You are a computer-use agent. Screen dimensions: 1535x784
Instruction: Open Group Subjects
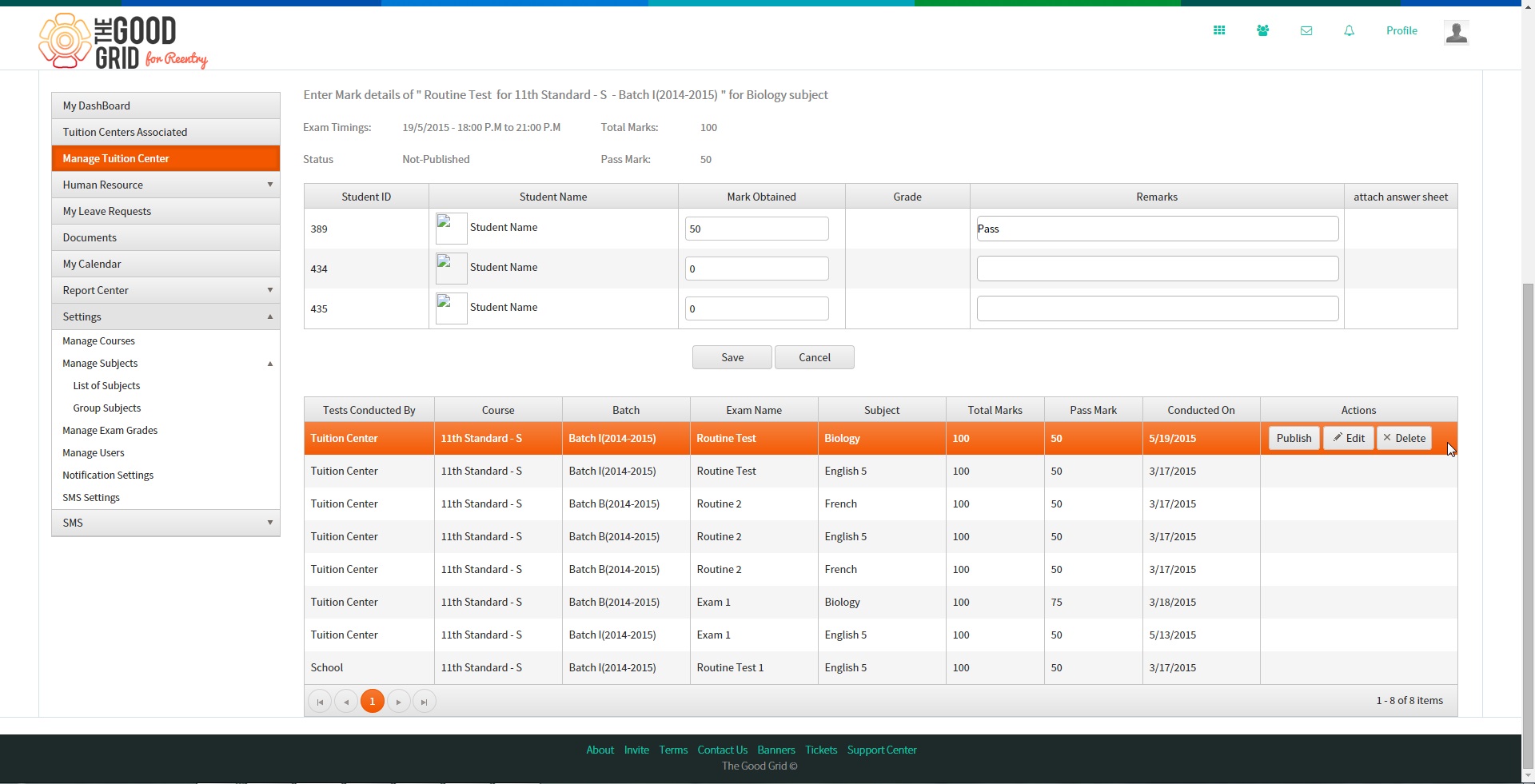[x=106, y=408]
